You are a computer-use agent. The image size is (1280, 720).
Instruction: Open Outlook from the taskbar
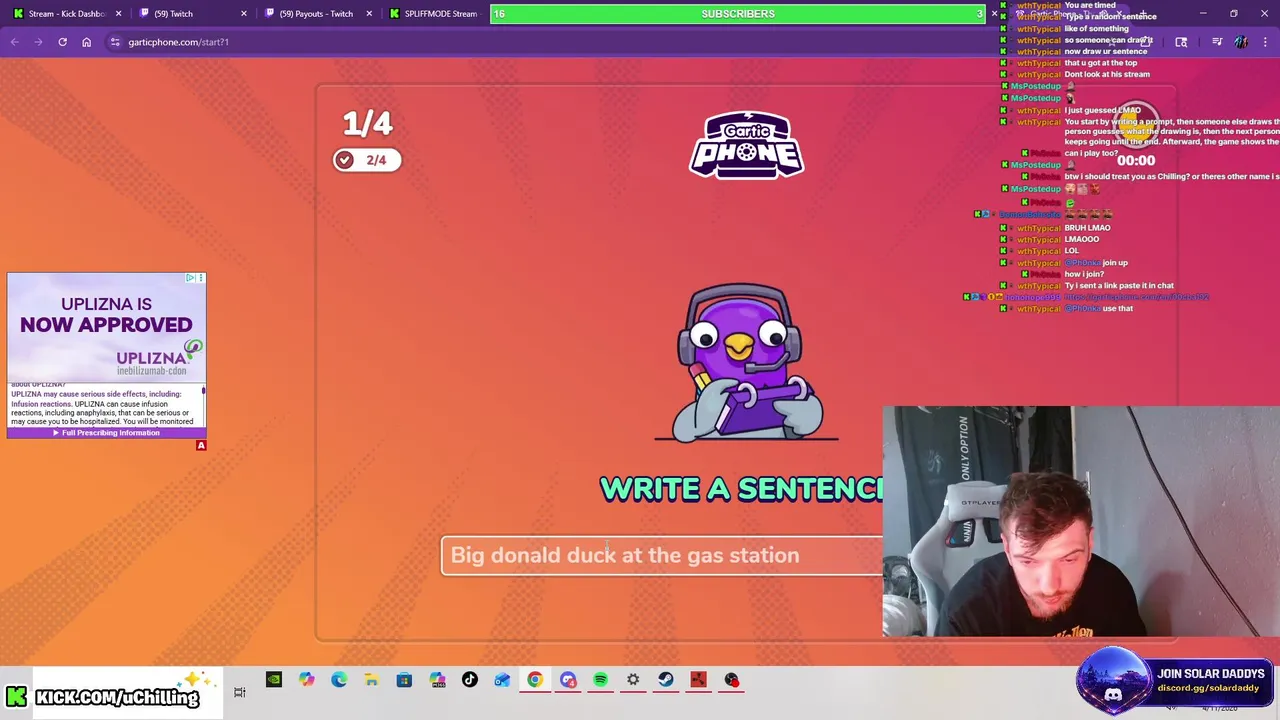tap(502, 680)
